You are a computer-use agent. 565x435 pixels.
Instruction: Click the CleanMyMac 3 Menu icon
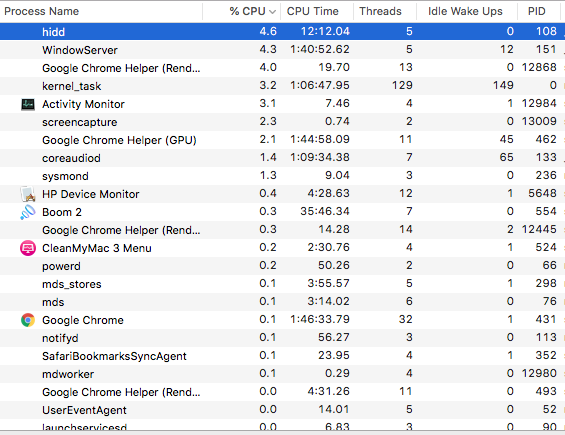pos(28,248)
